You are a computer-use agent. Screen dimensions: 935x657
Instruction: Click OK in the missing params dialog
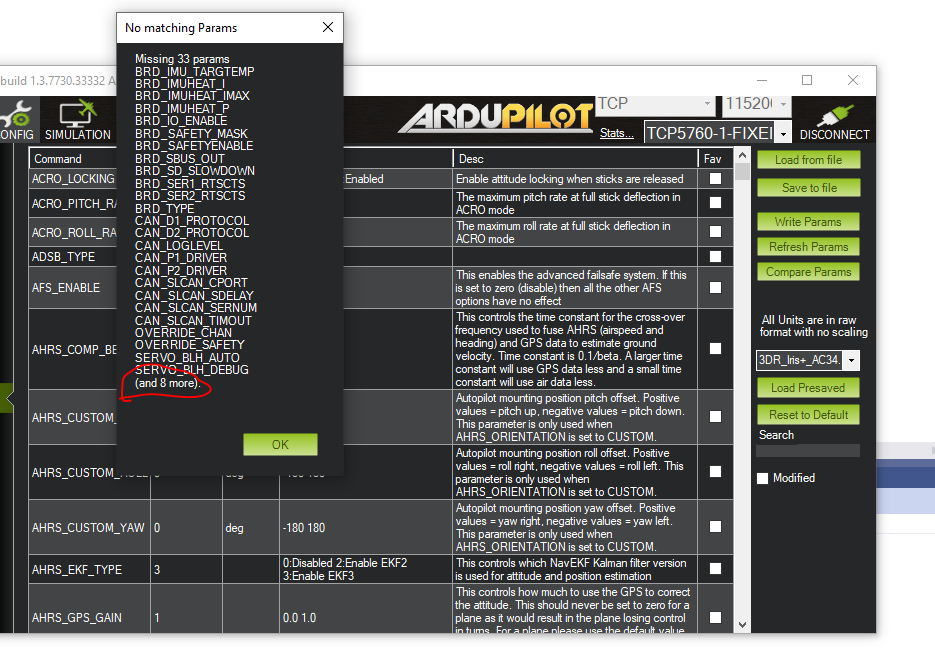[x=280, y=445]
